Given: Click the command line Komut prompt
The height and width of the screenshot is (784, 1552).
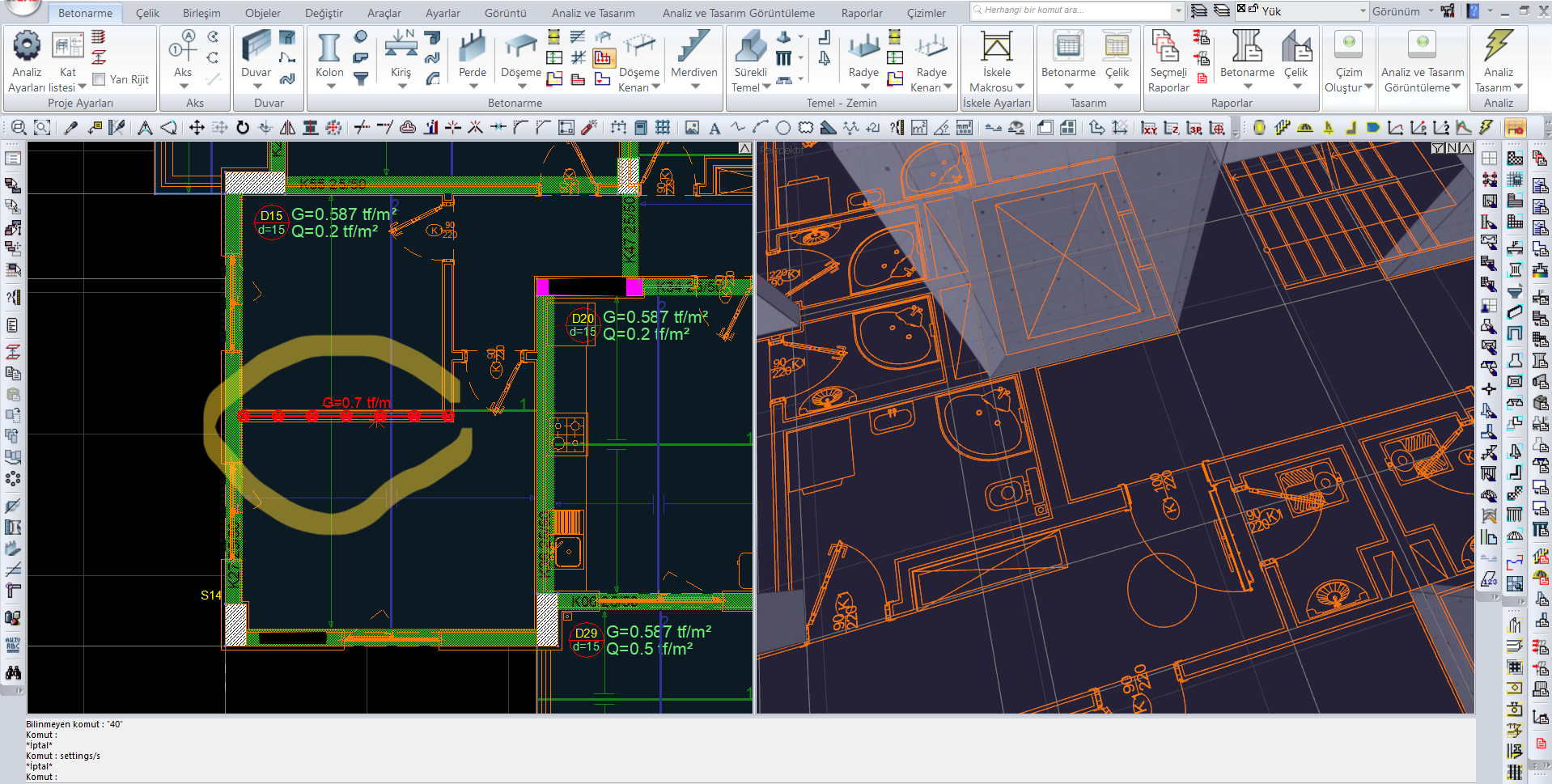Looking at the screenshot, I should point(41,777).
